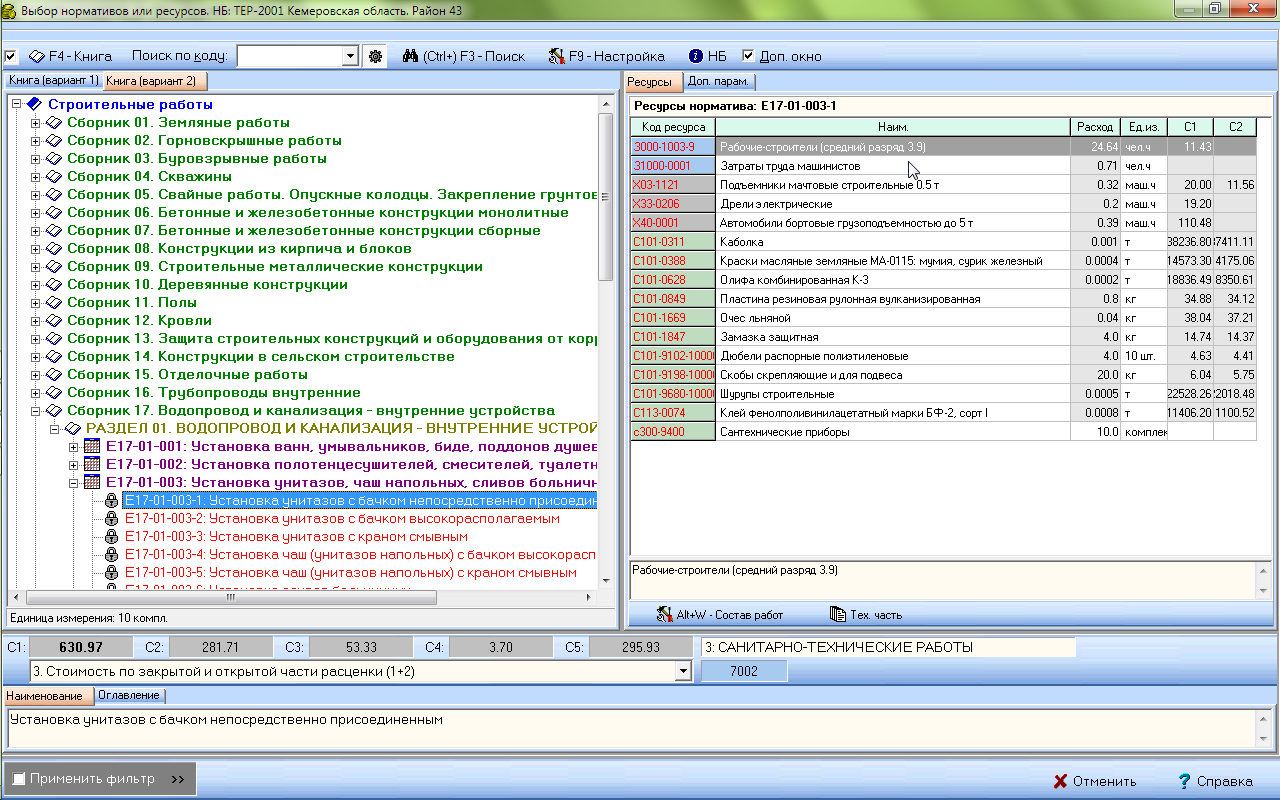Expand Сборник 06 Бетонные монолитные конструкции

coord(36,213)
